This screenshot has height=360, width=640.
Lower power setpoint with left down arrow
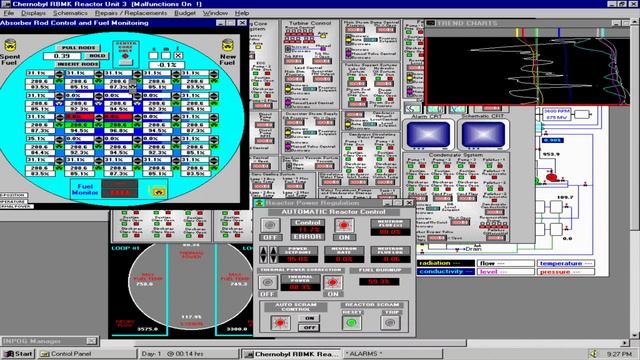coord(264,259)
